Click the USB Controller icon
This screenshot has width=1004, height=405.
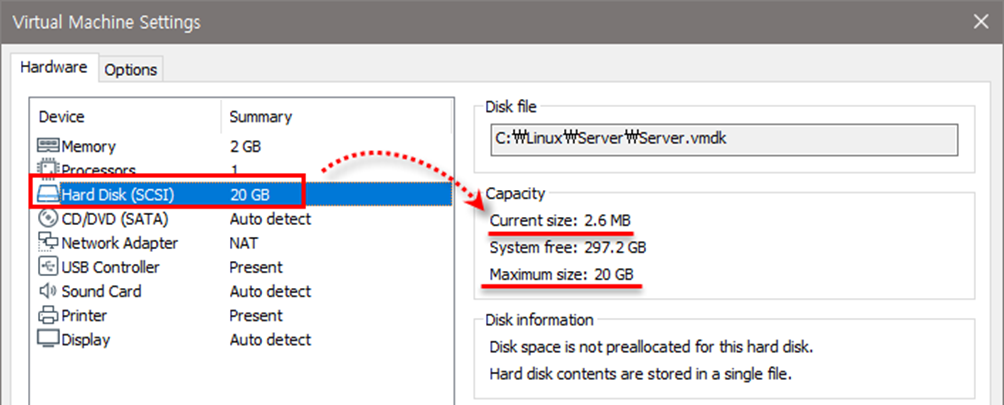pyautogui.click(x=48, y=267)
